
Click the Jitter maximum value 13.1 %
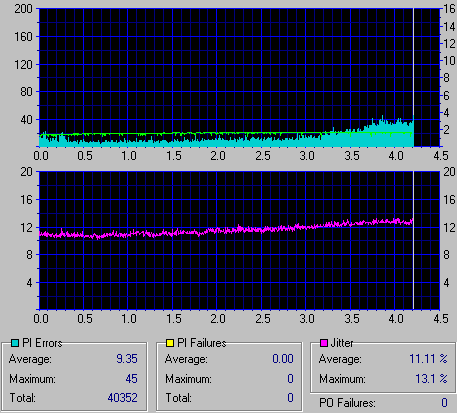coord(431,379)
